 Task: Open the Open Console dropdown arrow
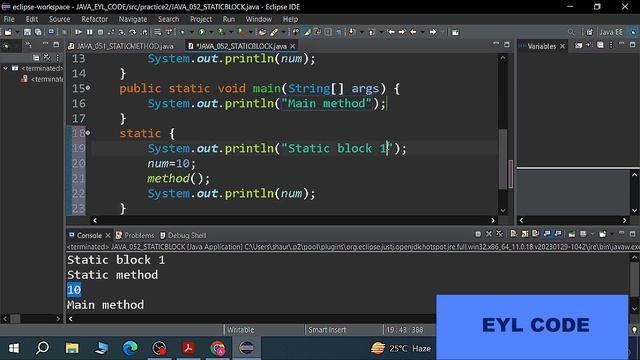[612, 234]
